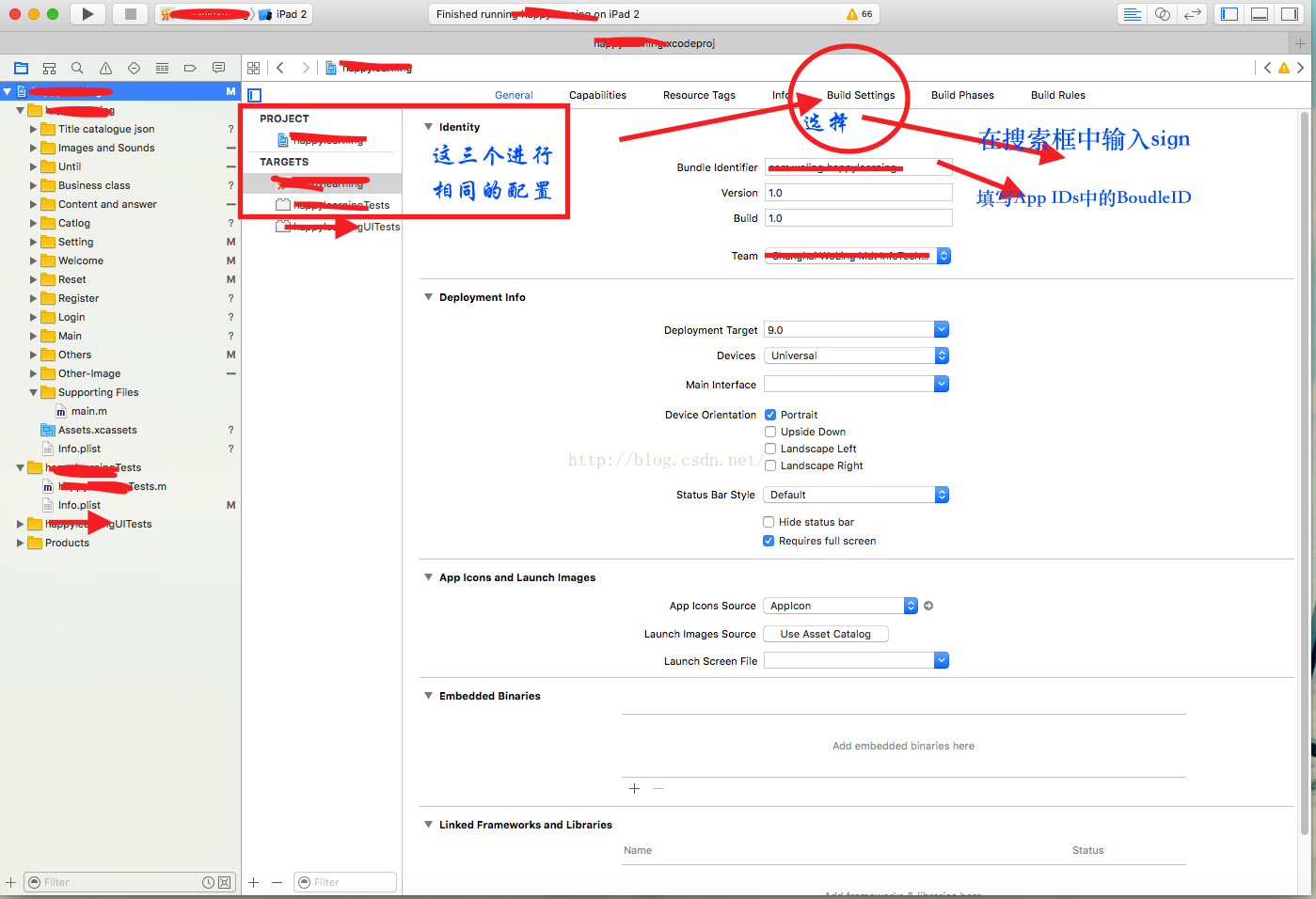Click the 66 warnings indicator

[x=860, y=14]
